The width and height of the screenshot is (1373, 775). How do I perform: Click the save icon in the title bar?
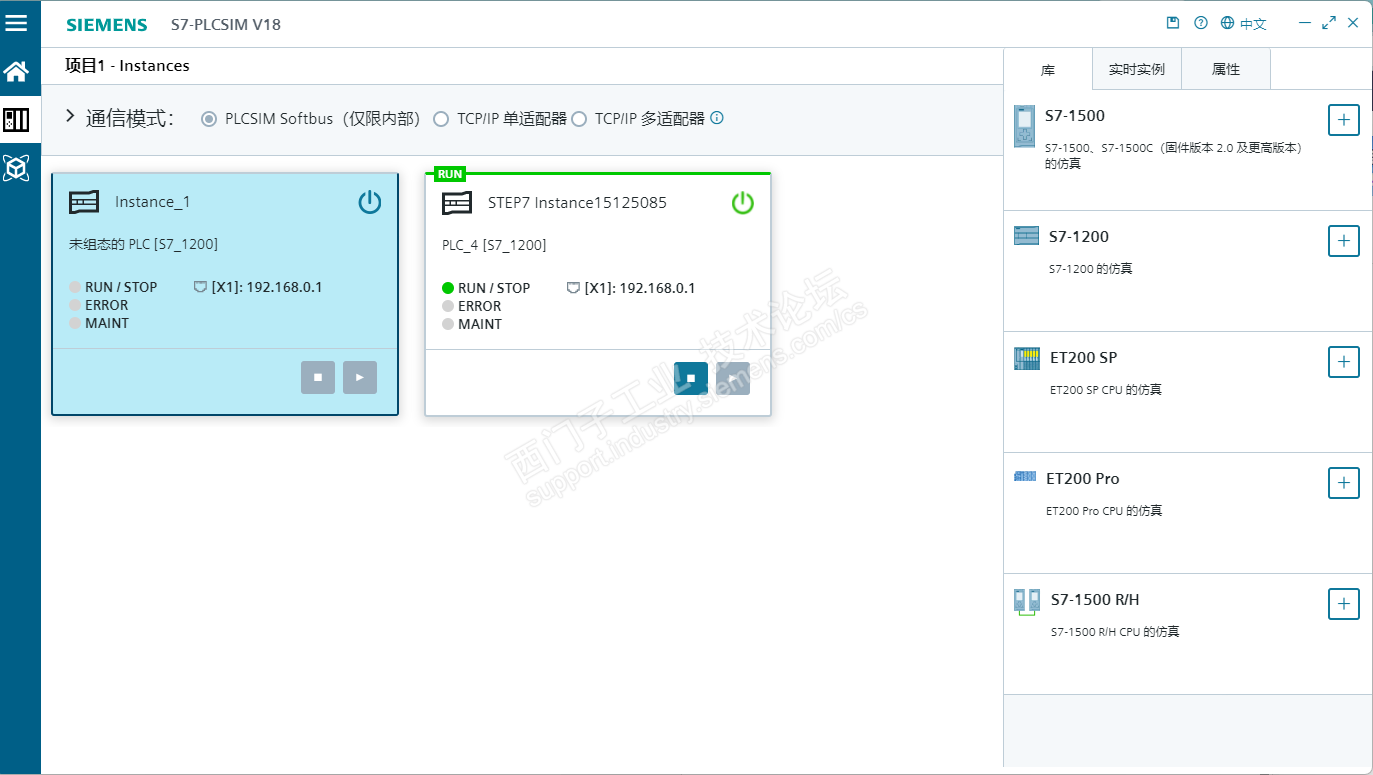click(x=1173, y=23)
